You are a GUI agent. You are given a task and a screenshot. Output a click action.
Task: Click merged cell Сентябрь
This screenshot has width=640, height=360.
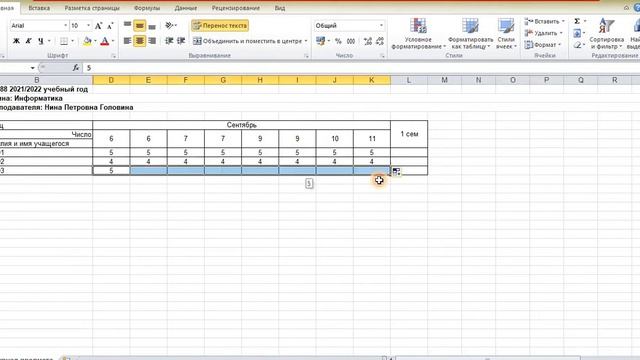click(x=242, y=125)
